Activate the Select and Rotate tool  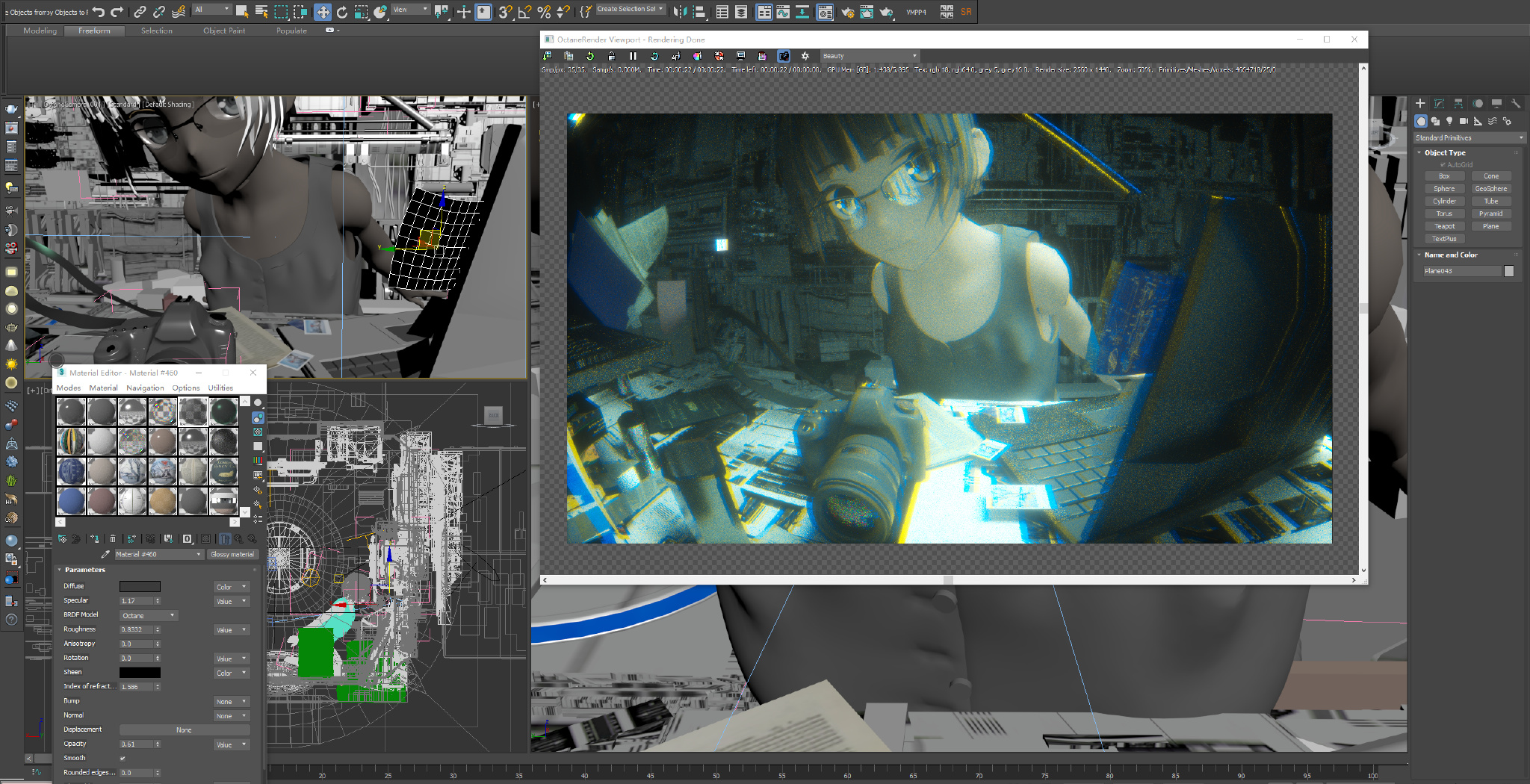342,12
